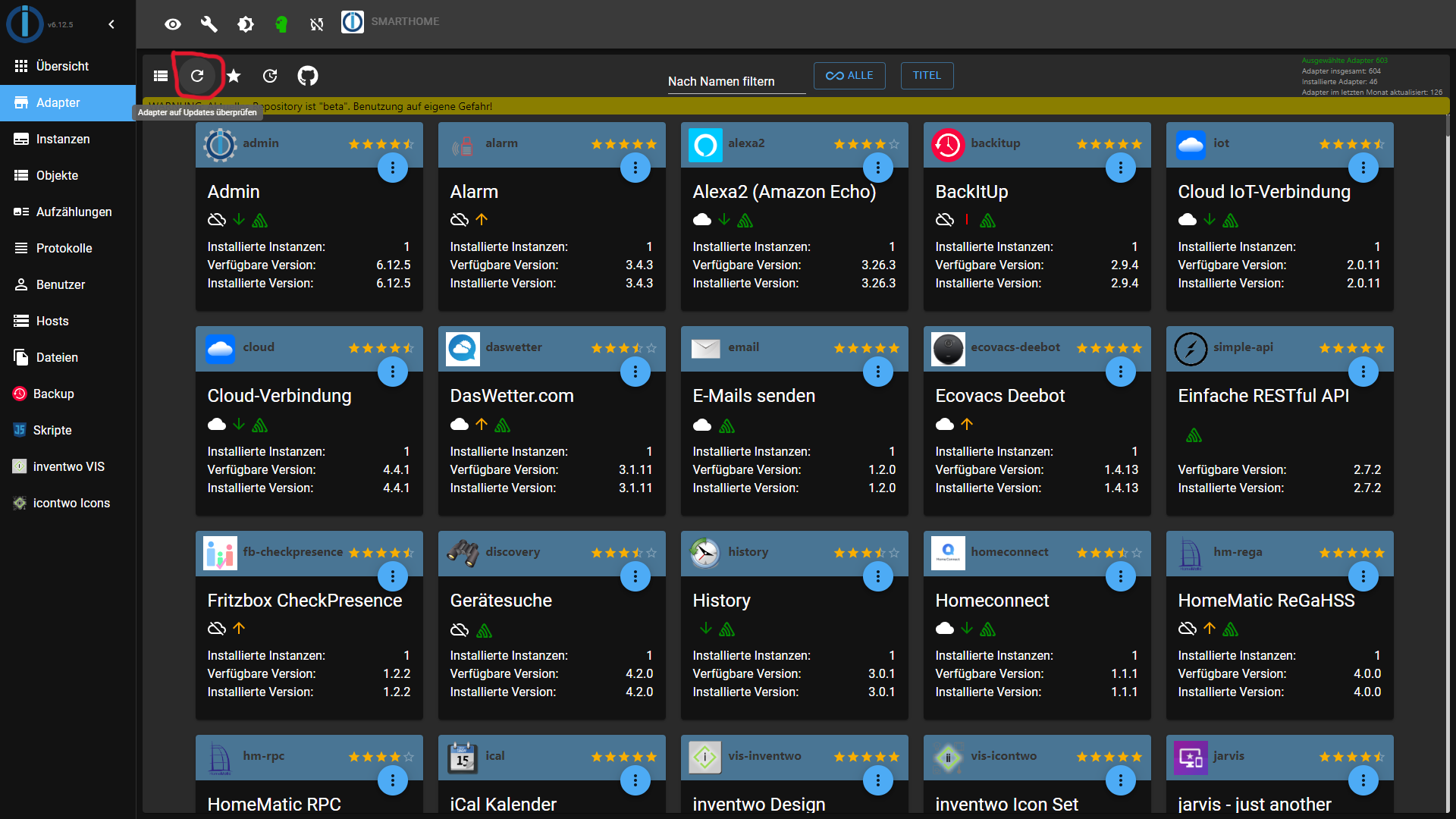
Task: Open Backup sidebar entry
Action: (68, 394)
